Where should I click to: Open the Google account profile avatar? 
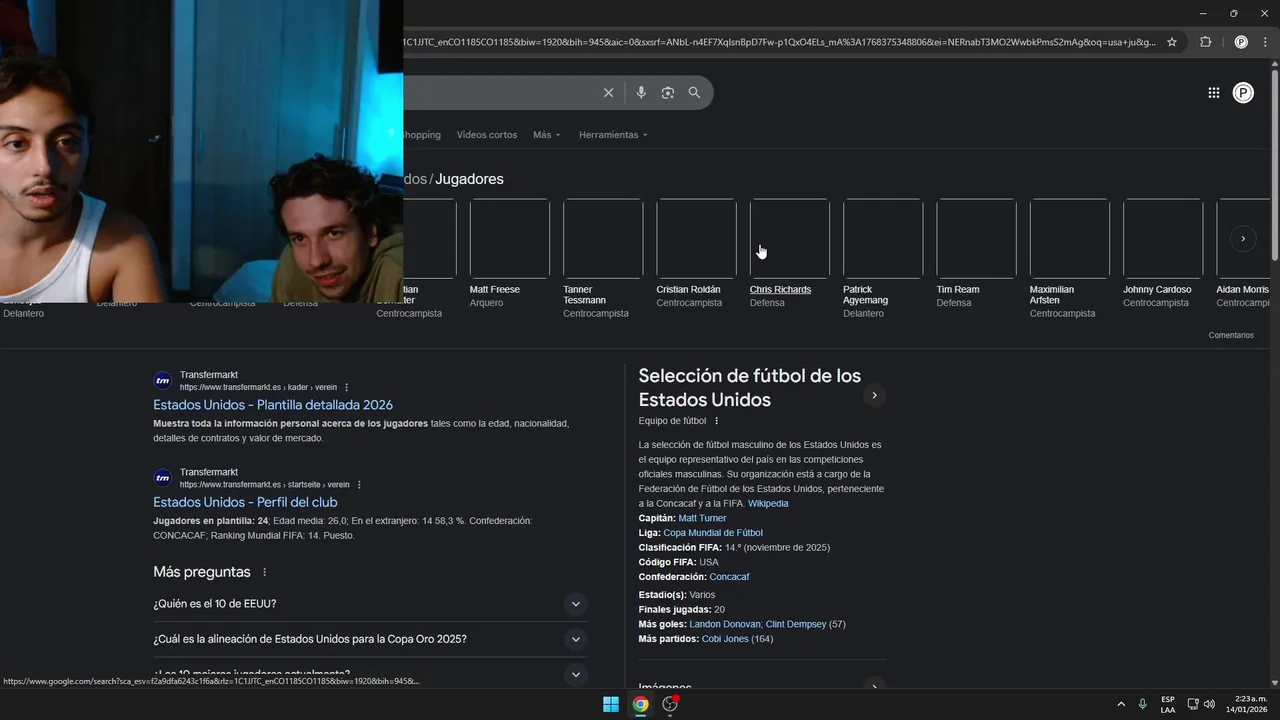pos(1243,93)
